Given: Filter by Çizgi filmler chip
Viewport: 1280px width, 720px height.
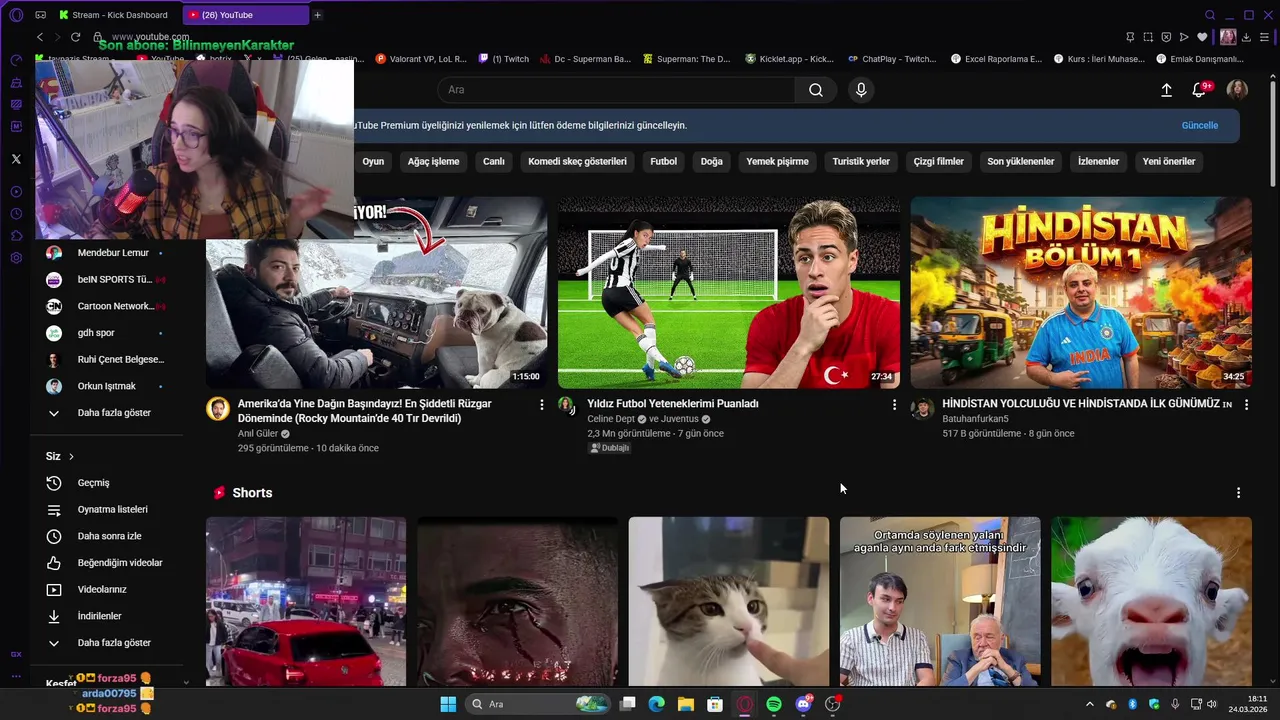Looking at the screenshot, I should coord(938,161).
